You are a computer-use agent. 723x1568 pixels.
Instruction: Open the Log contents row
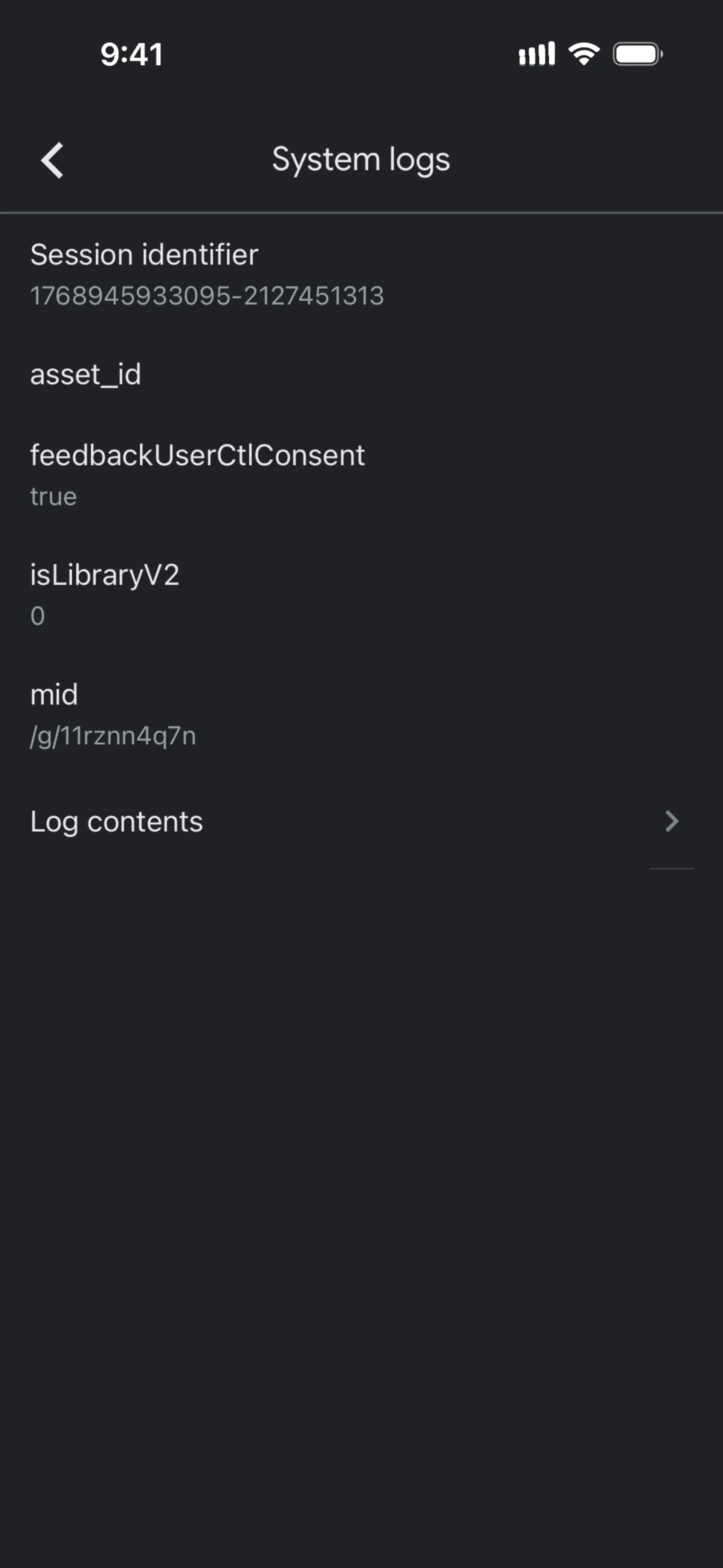pos(361,821)
